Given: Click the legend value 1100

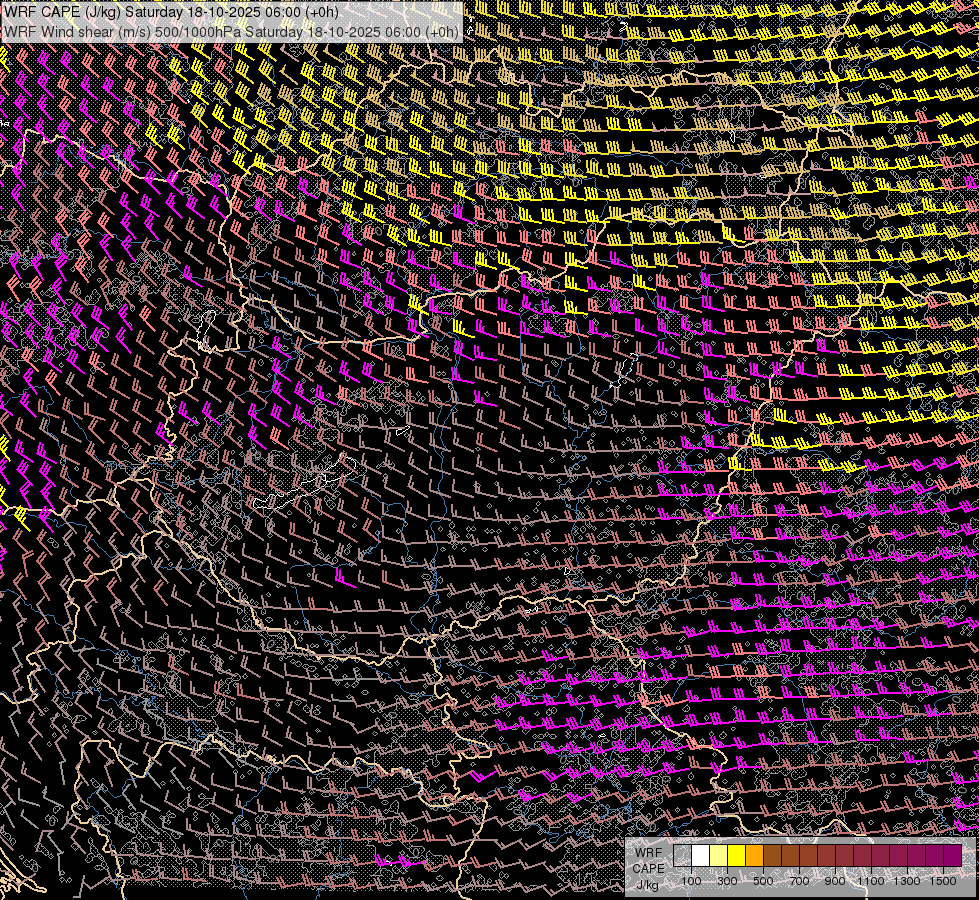Looking at the screenshot, I should click(x=870, y=881).
